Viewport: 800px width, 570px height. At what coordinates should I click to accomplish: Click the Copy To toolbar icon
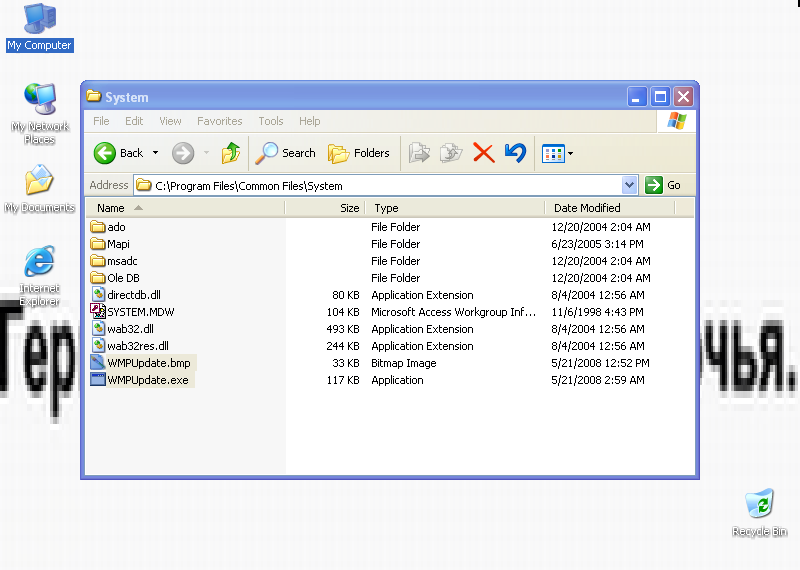(x=451, y=153)
